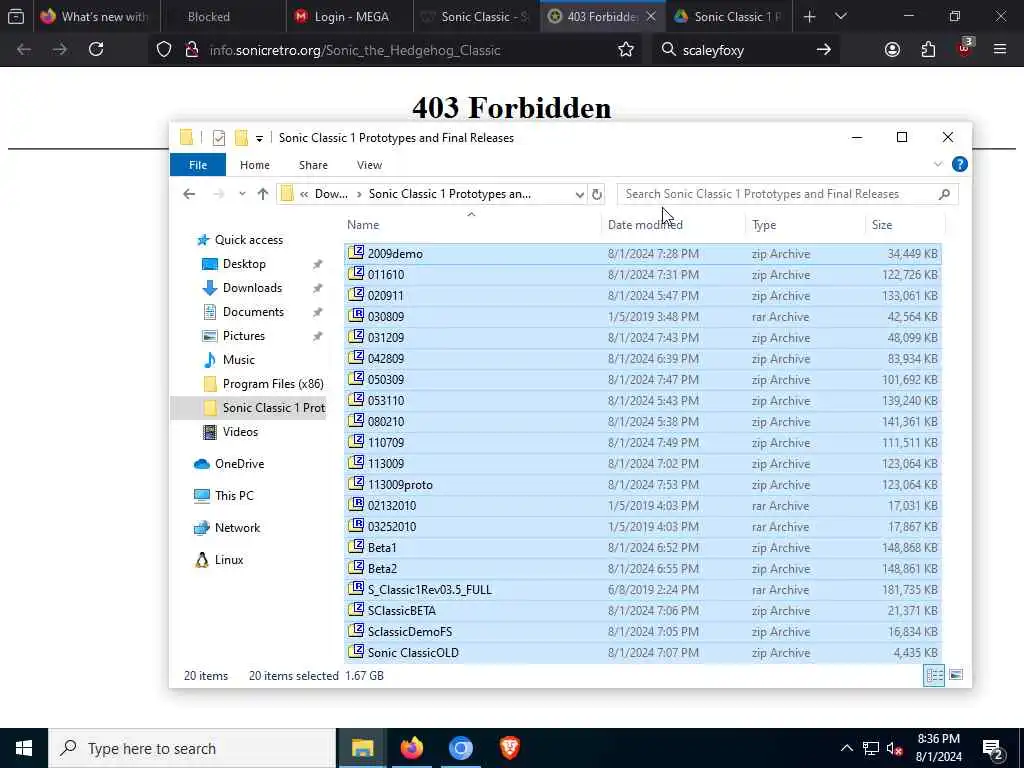This screenshot has width=1024, height=768.
Task: Click the Beta1 archive icon
Action: point(356,547)
